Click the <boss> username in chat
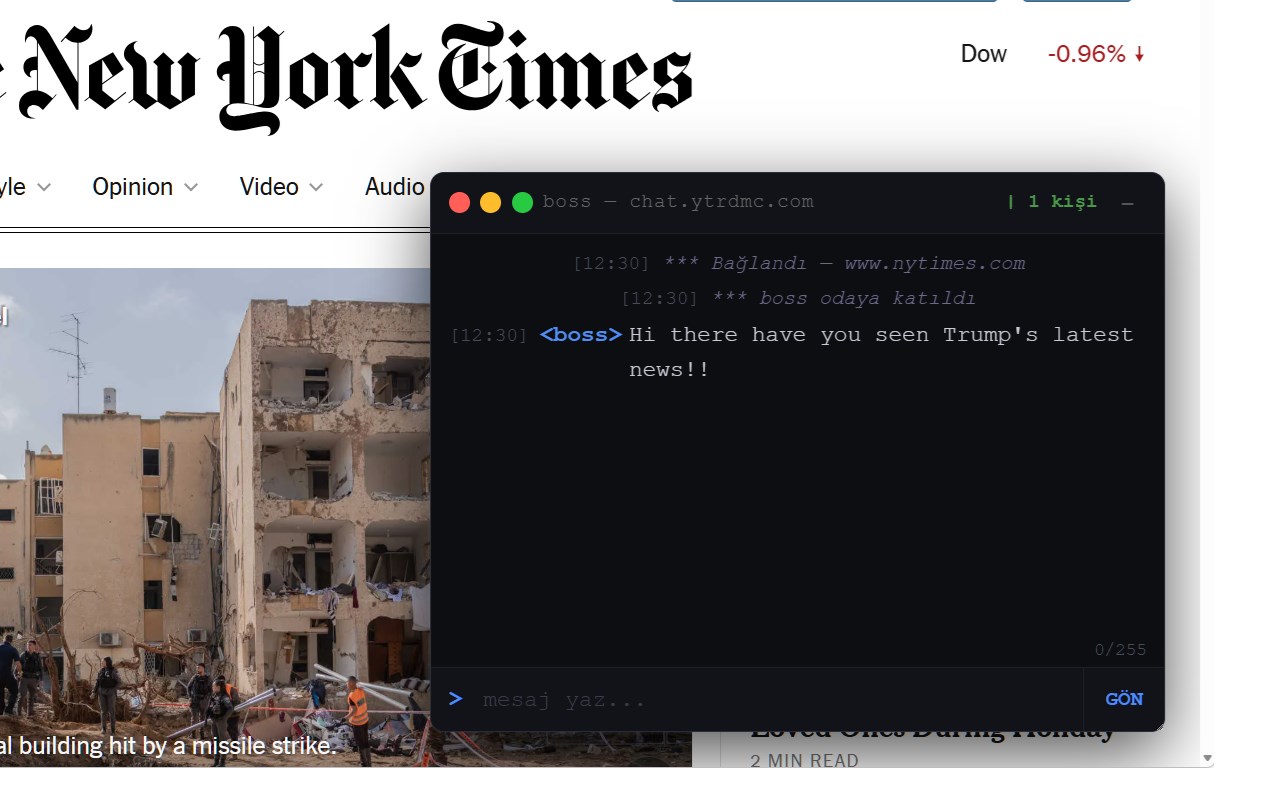 581,335
